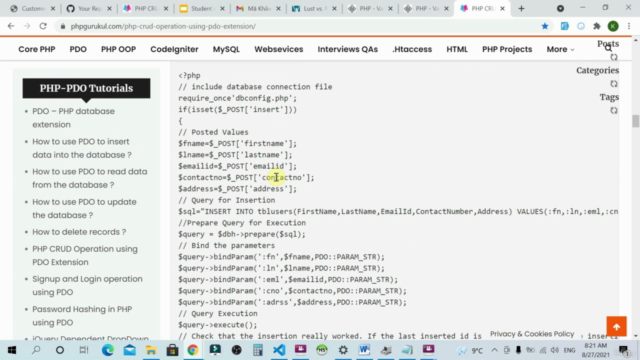Open 'How to use PDO to read data' link
This screenshot has width=640, height=360.
pos(90,178)
